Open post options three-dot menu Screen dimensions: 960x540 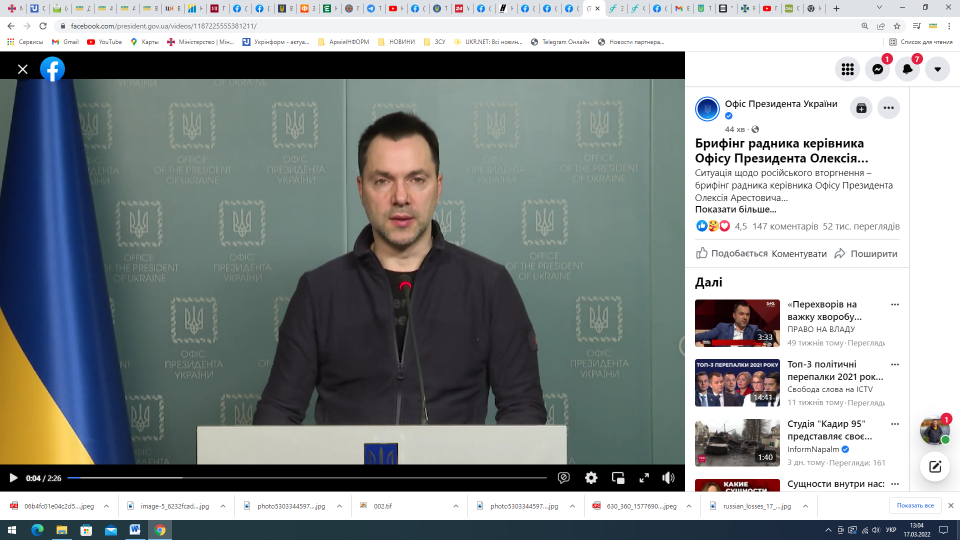pyautogui.click(x=888, y=108)
